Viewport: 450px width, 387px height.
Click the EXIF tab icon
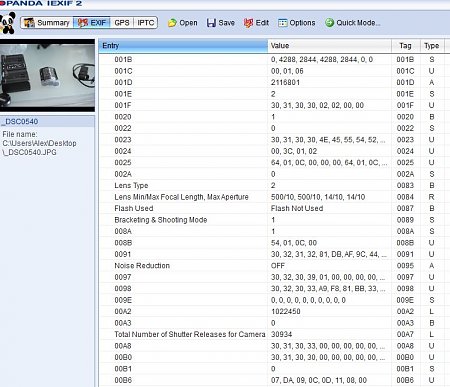pos(82,23)
